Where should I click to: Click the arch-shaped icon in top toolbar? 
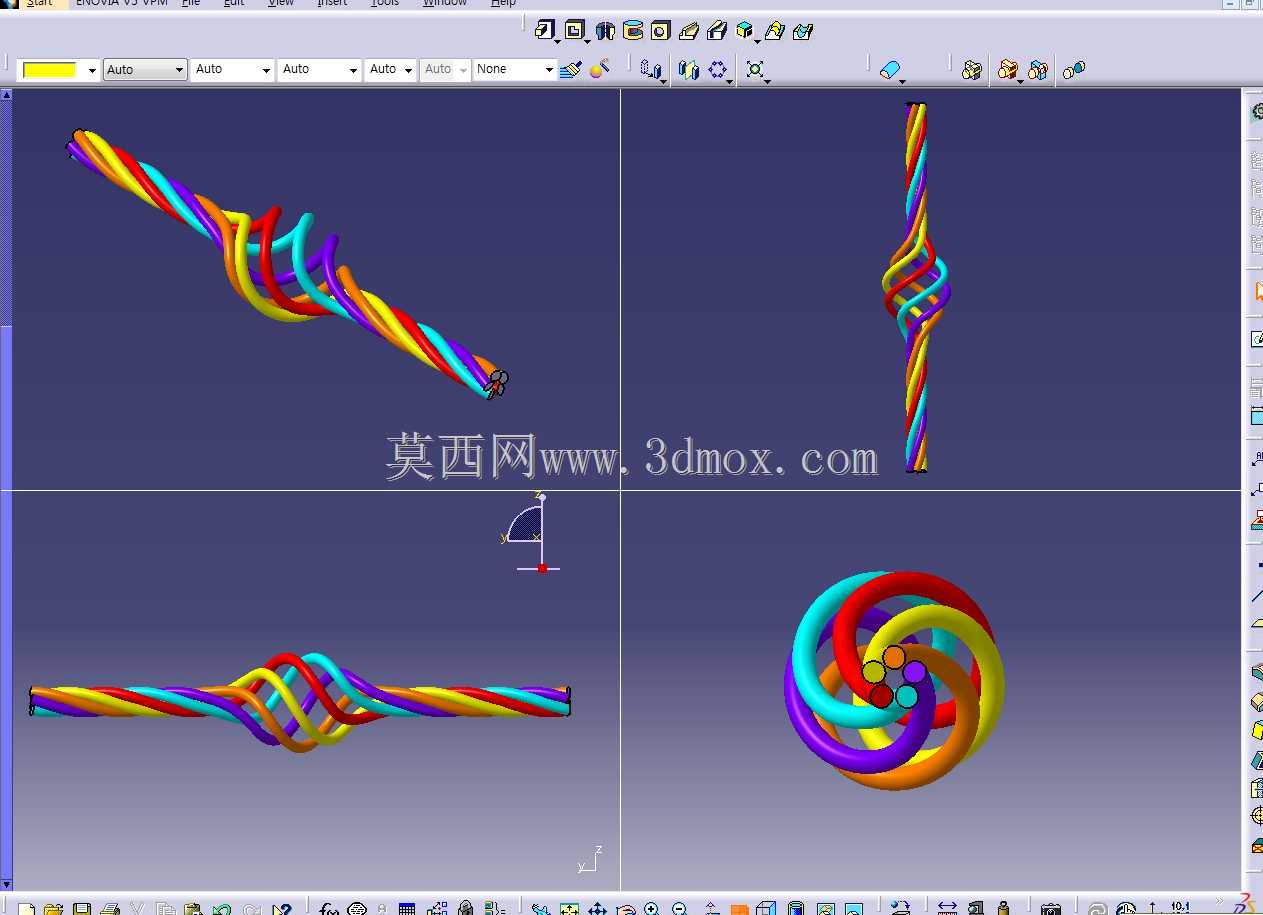tap(605, 31)
